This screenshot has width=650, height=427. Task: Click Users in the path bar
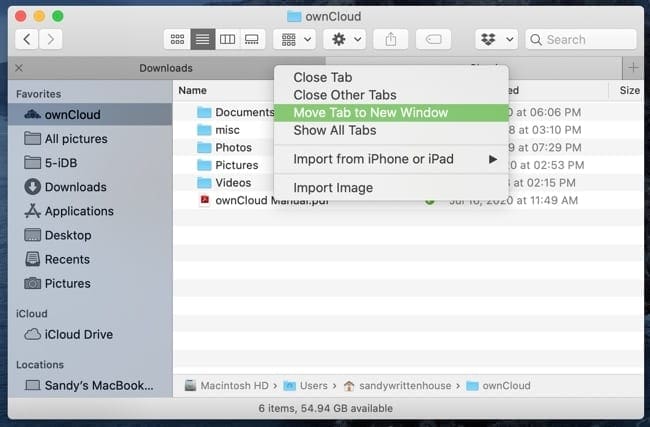point(306,386)
